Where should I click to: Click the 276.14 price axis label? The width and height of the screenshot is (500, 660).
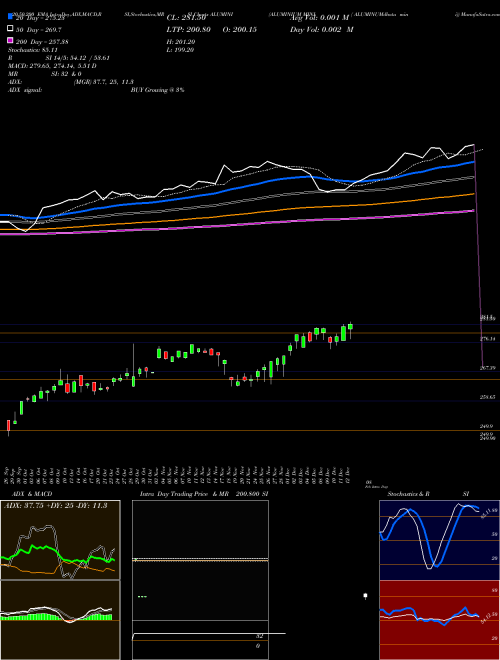[487, 338]
